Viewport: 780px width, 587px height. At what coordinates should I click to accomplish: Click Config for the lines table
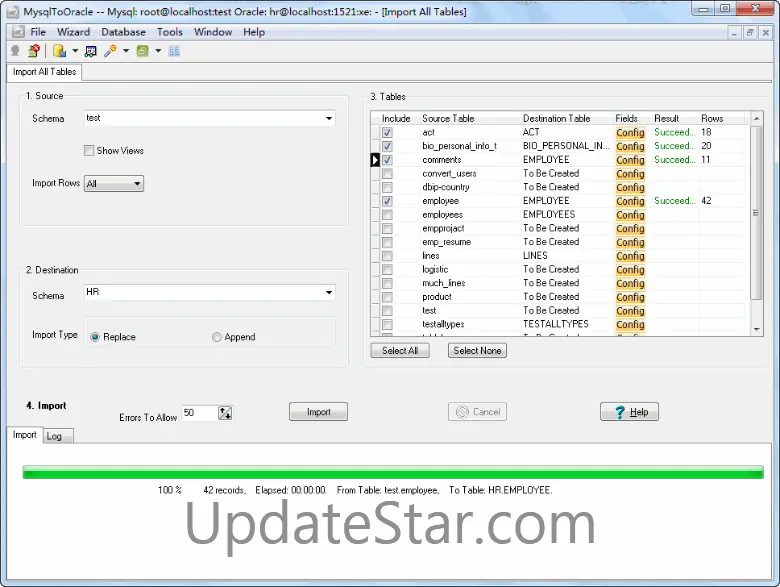click(630, 256)
